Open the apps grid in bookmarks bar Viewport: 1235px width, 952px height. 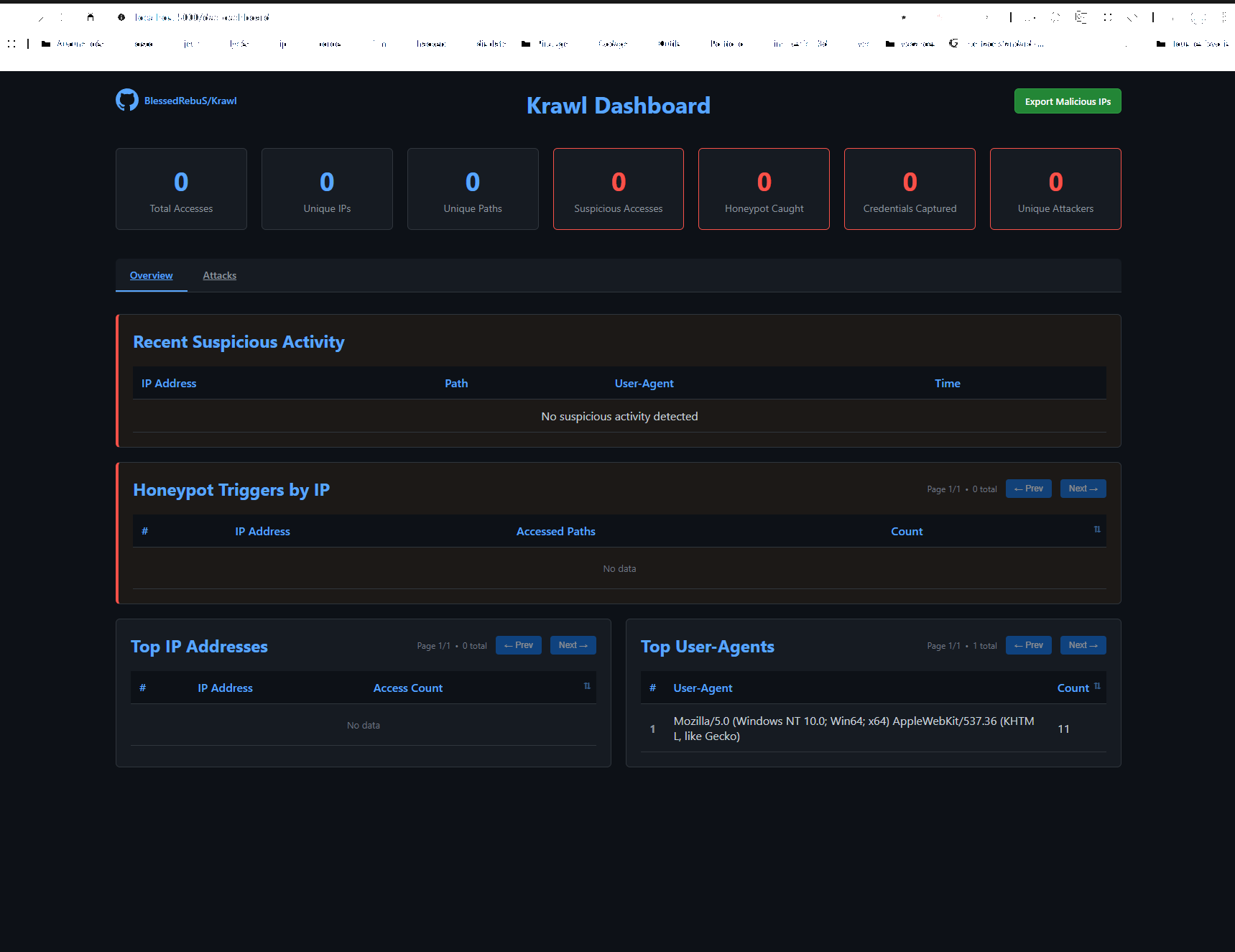11,44
